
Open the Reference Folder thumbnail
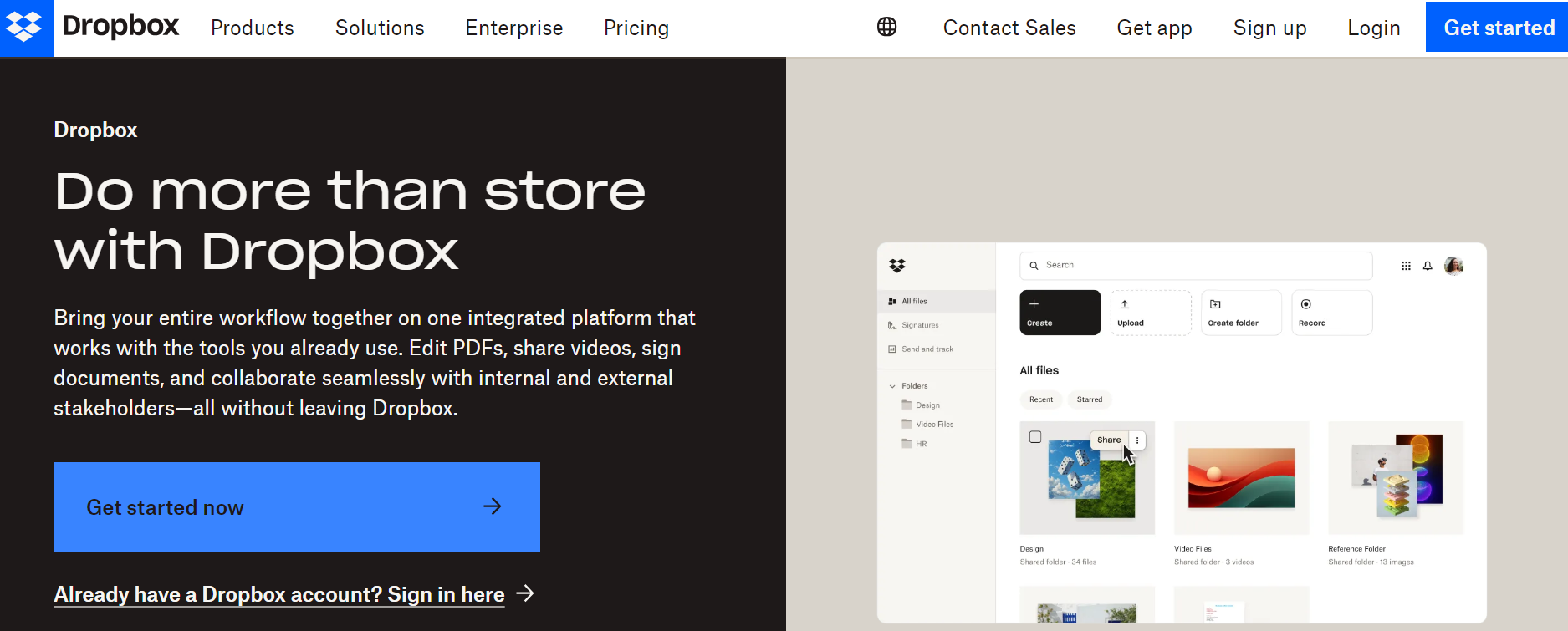point(1396,478)
